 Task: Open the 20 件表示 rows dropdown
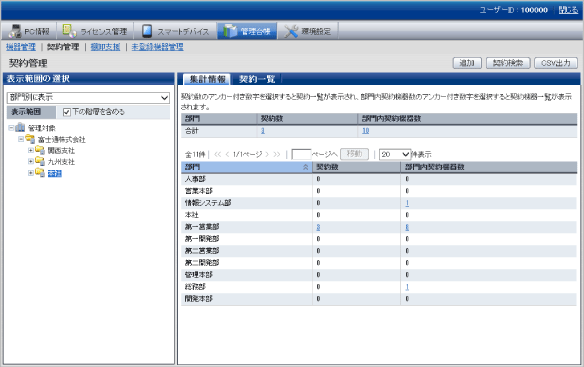click(395, 154)
